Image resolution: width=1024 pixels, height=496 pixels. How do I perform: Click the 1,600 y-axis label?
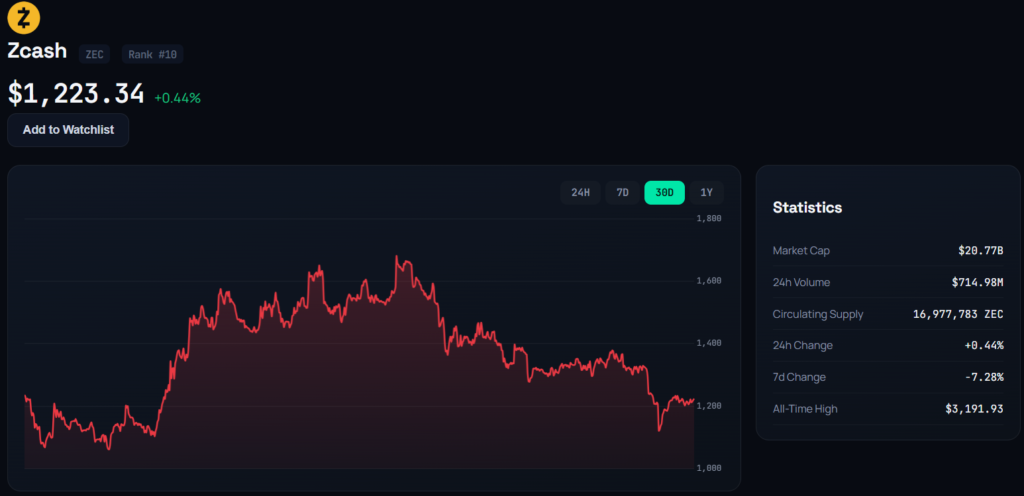pyautogui.click(x=709, y=281)
